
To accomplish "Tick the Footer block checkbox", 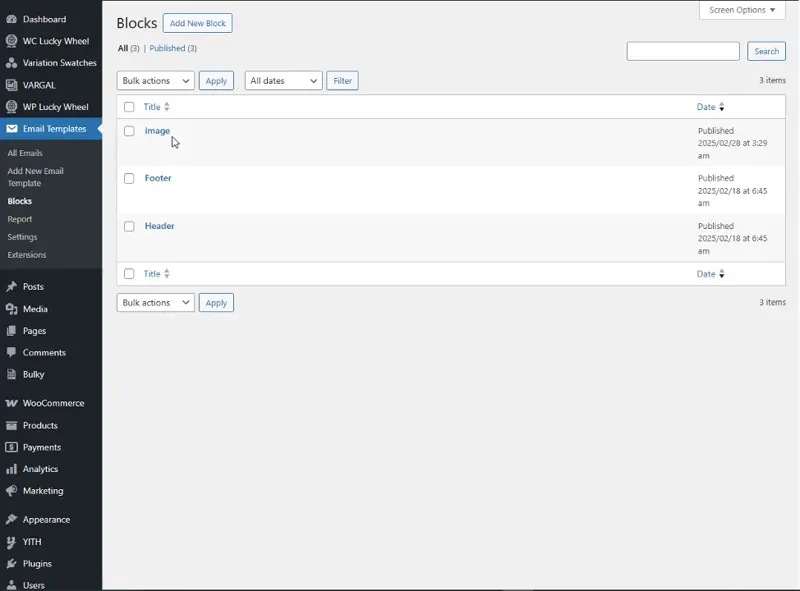I will [x=129, y=178].
